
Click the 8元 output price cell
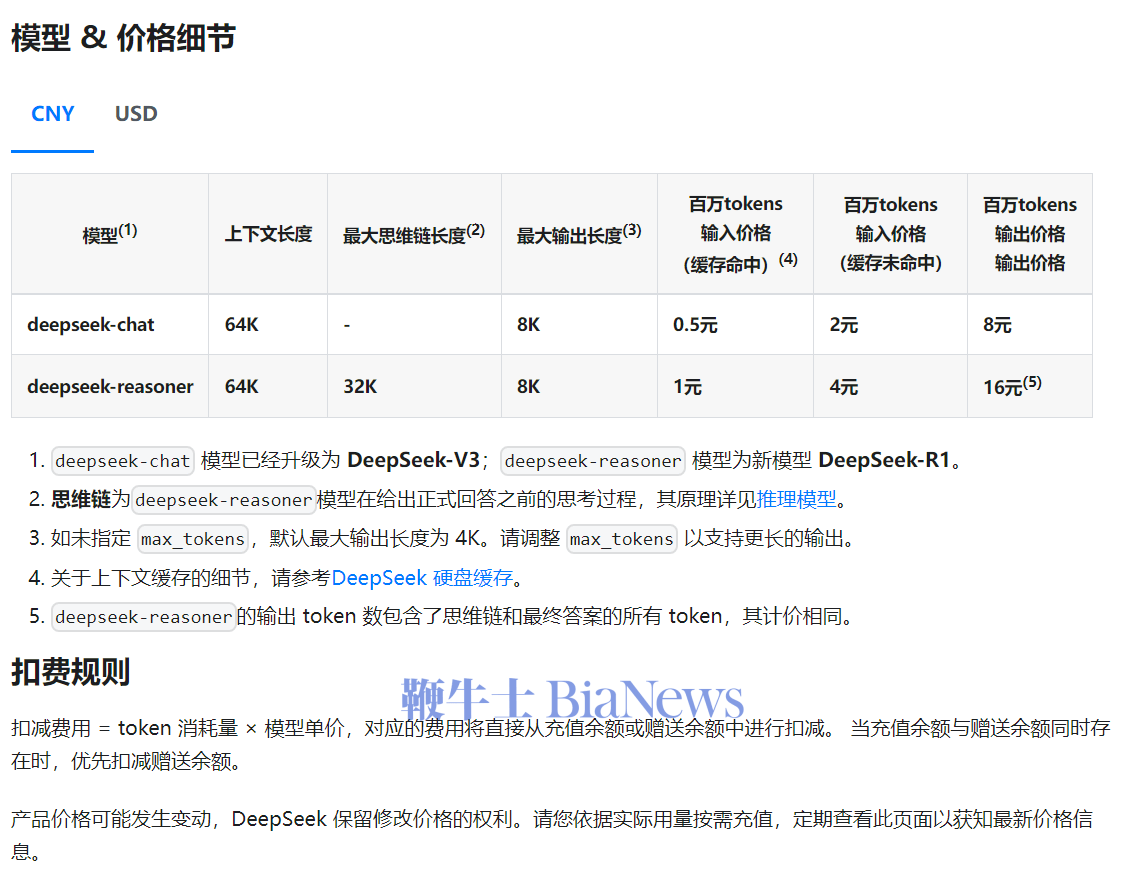(1030, 325)
